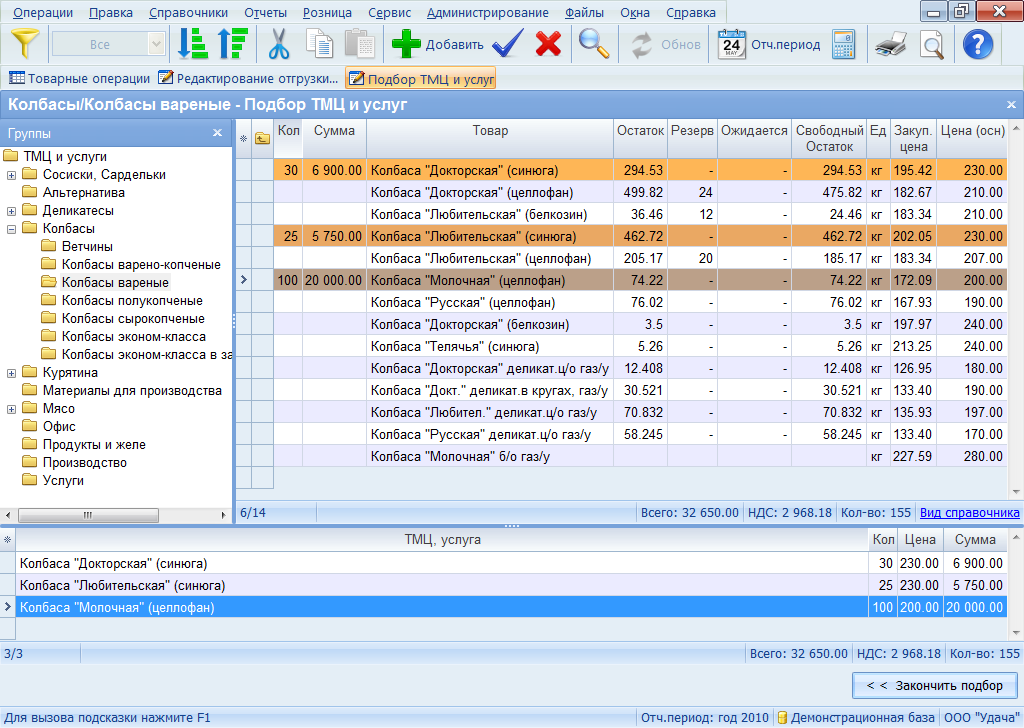
Task: Close the Группы panel
Action: [x=217, y=133]
